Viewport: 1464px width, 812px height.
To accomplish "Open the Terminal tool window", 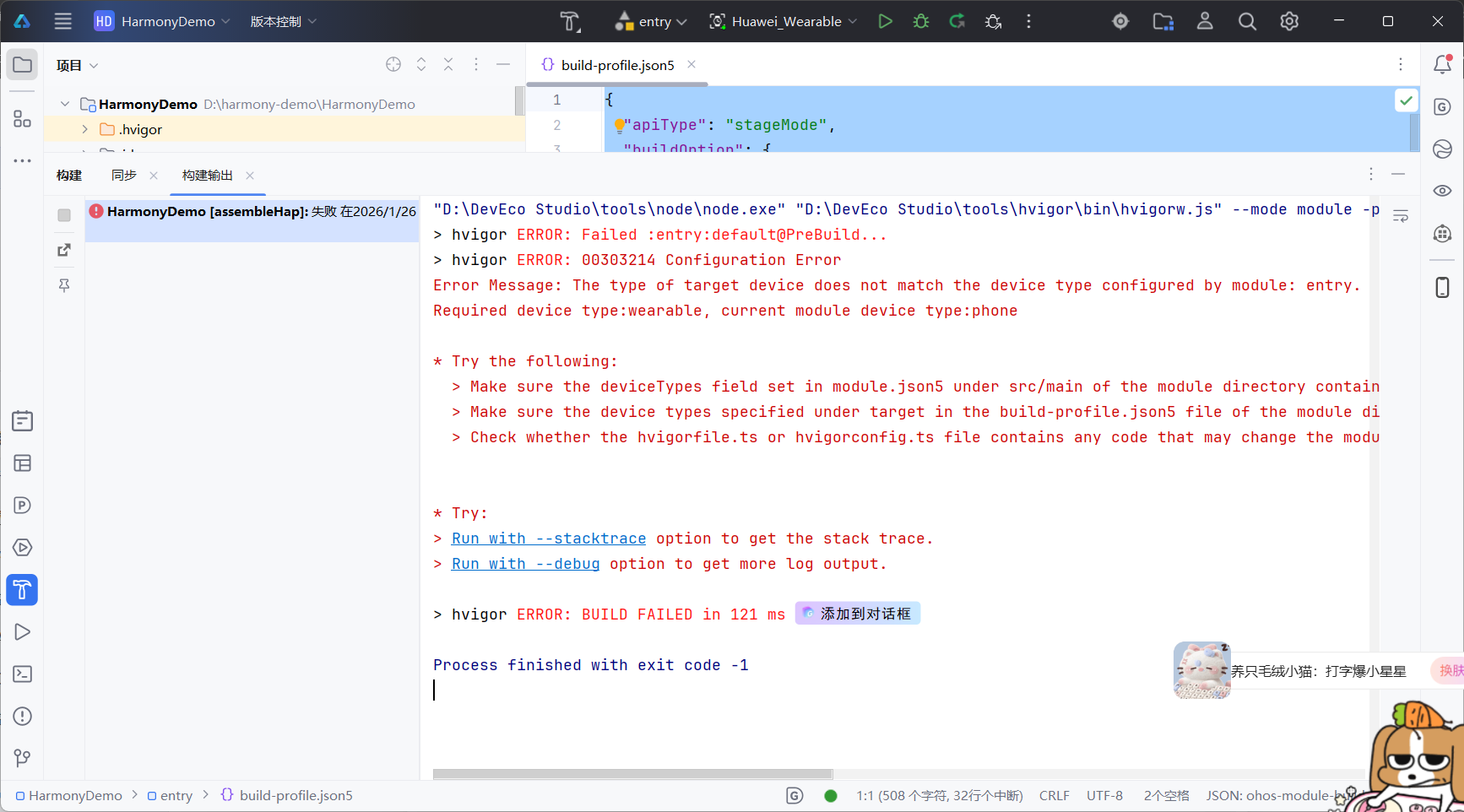I will [23, 674].
